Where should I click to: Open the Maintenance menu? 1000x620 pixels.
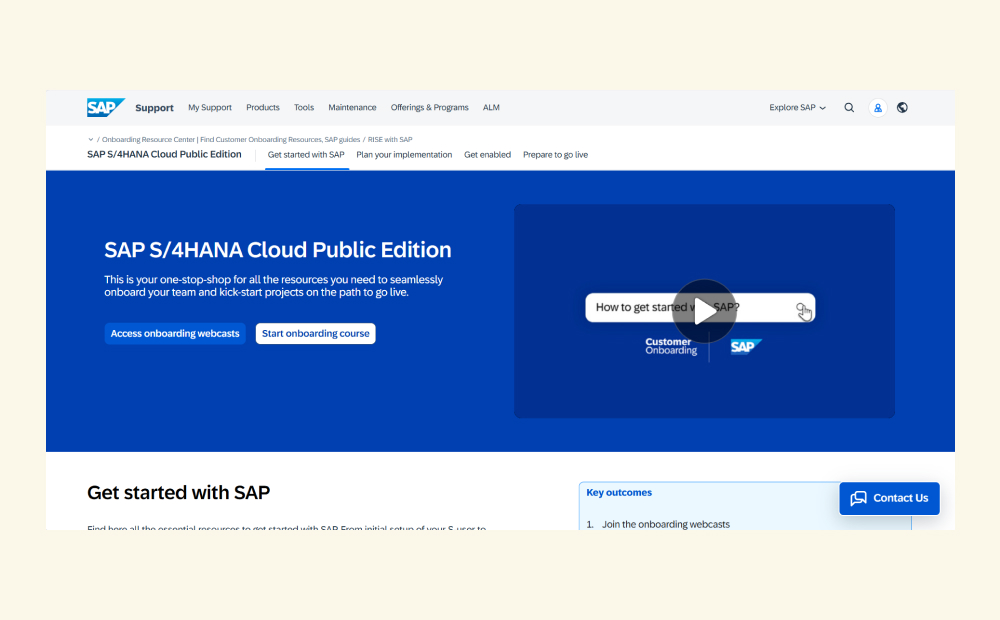click(352, 107)
